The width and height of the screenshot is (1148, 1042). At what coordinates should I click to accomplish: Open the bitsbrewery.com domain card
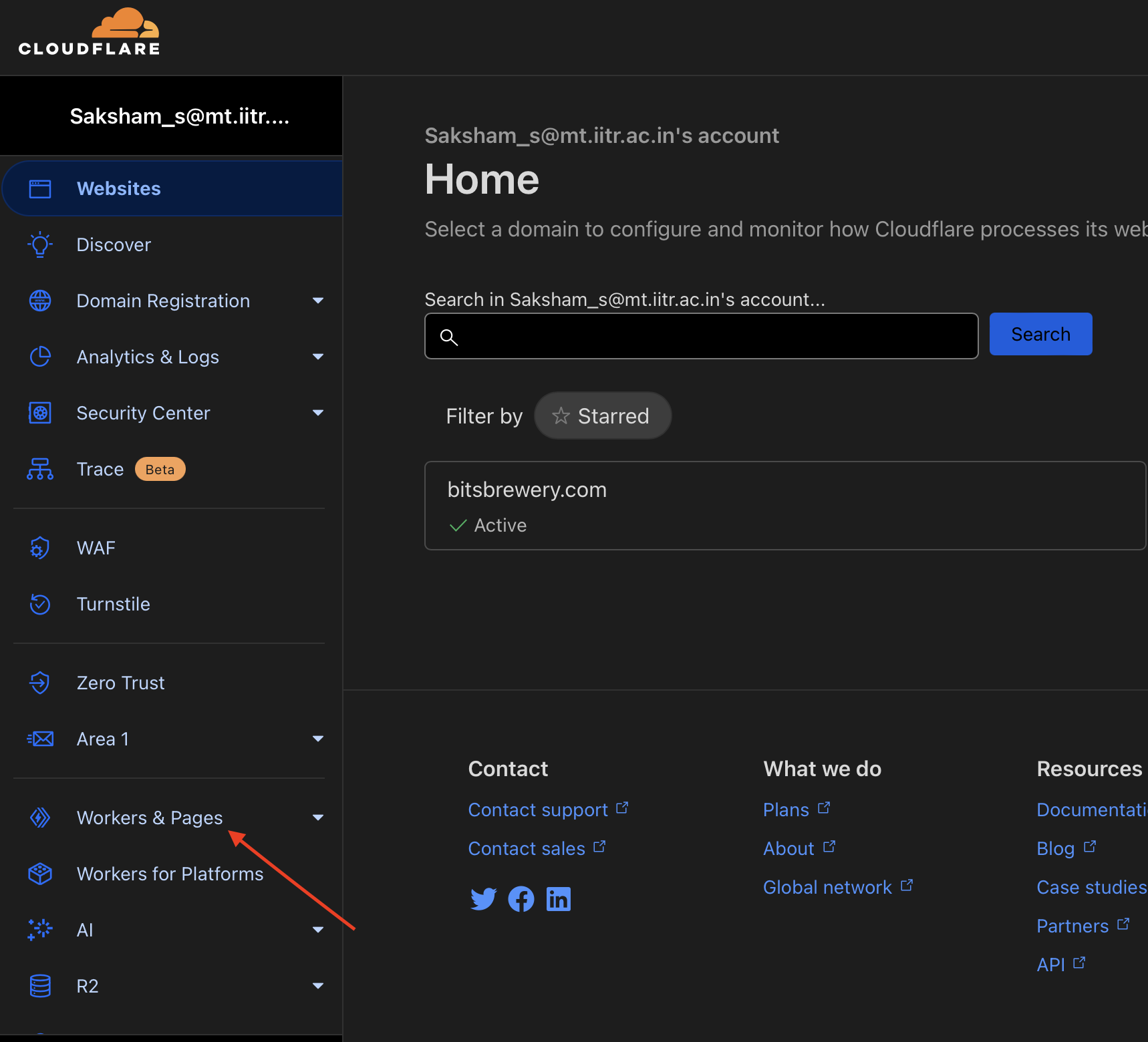pos(786,506)
